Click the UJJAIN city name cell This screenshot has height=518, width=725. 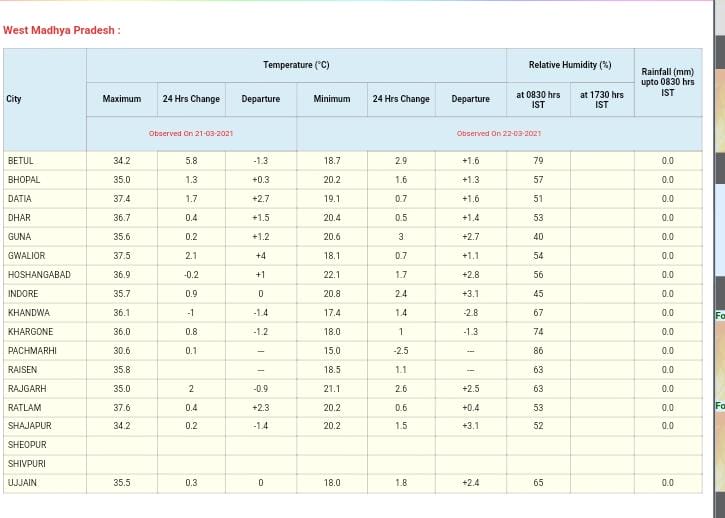(22, 483)
